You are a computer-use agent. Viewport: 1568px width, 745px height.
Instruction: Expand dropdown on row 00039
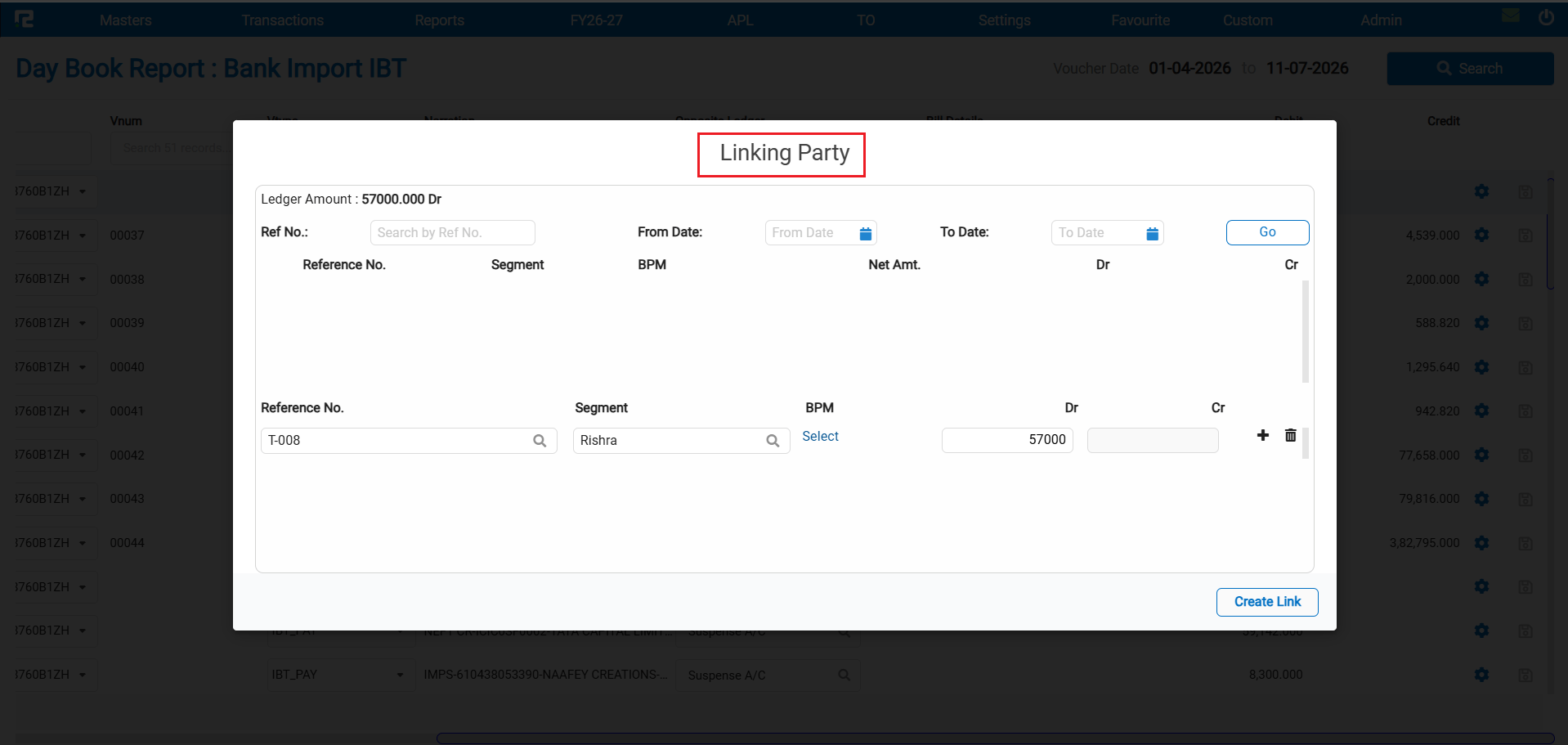click(83, 323)
